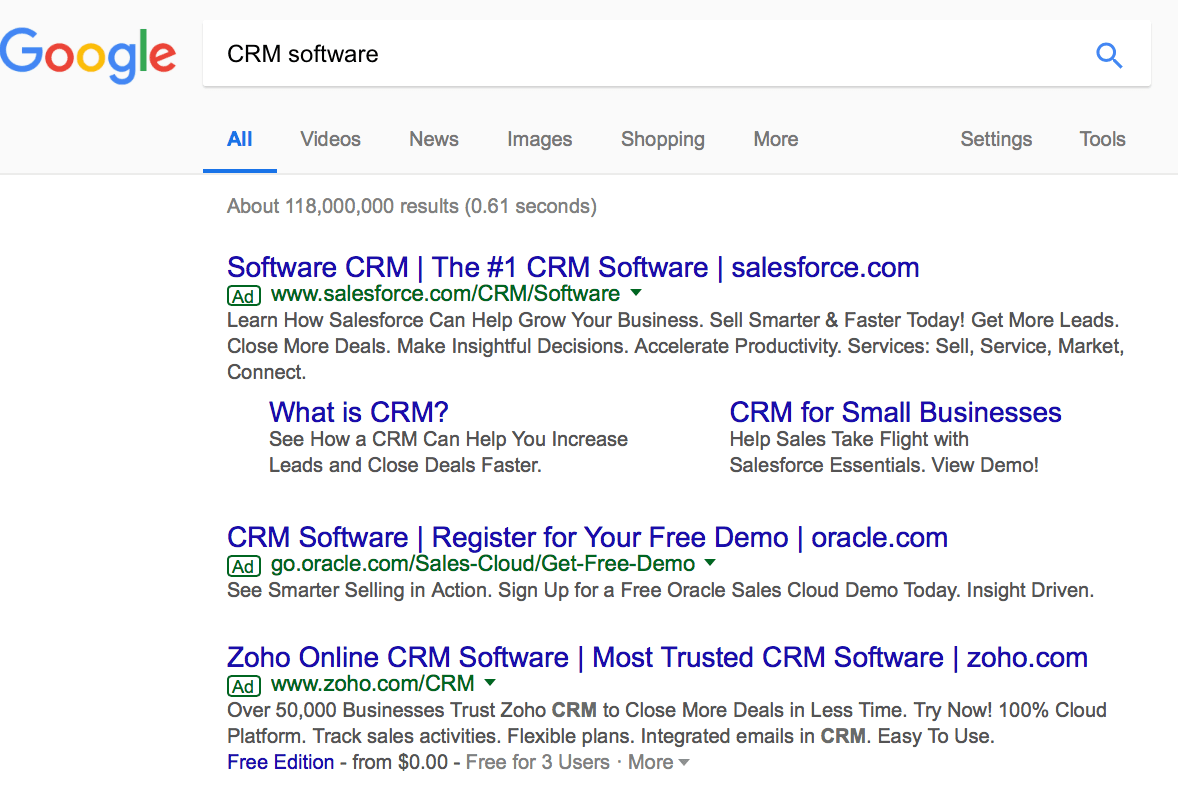The height and width of the screenshot is (800, 1178).
Task: Open the Zoho Online CRM Software headline
Action: (x=657, y=657)
